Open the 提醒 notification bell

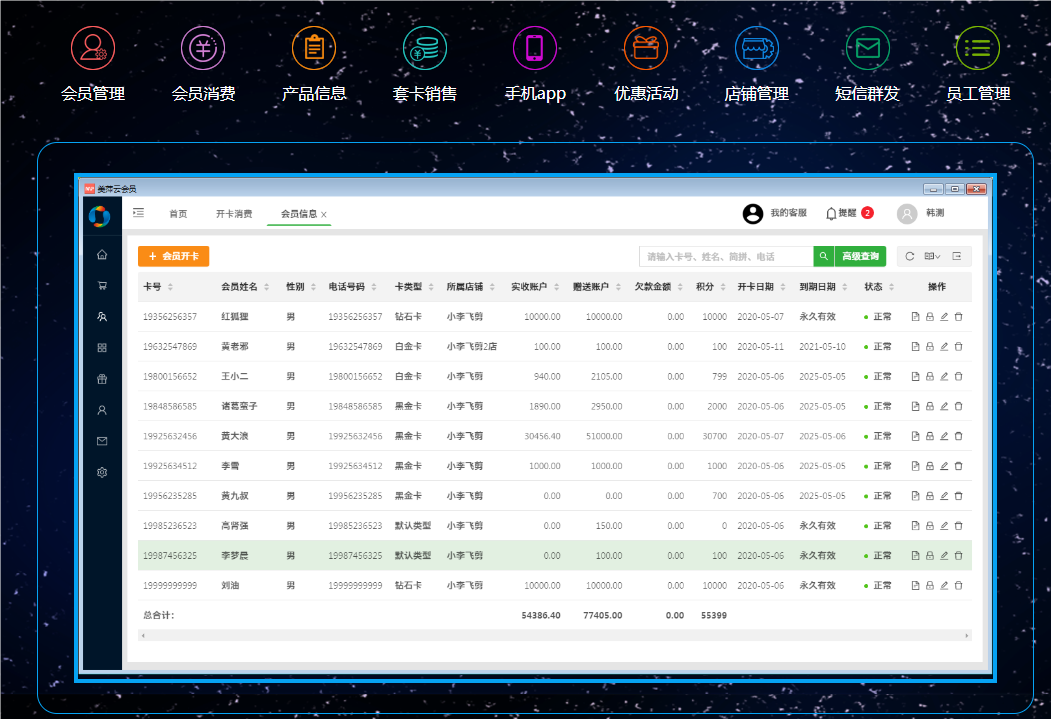(831, 213)
